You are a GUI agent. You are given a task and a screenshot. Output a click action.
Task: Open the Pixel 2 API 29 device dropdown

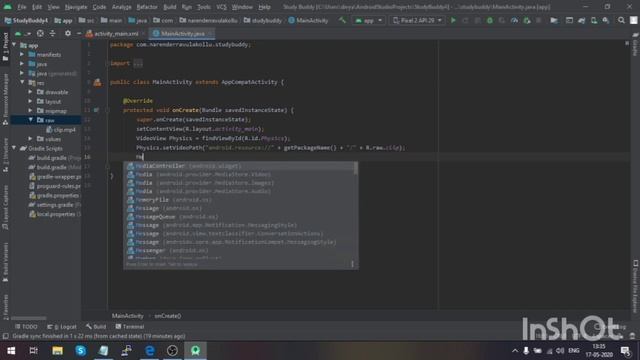(417, 20)
